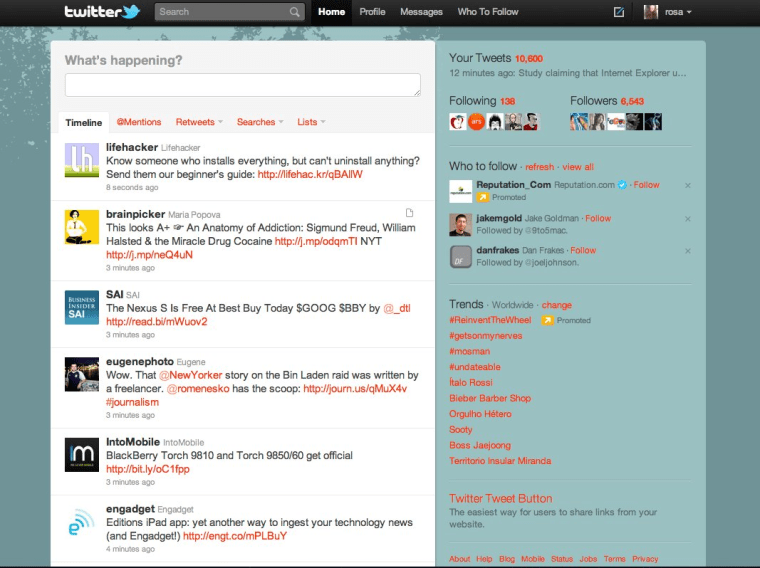760x568 pixels.
Task: Open Messages in the top navigation
Action: [421, 12]
